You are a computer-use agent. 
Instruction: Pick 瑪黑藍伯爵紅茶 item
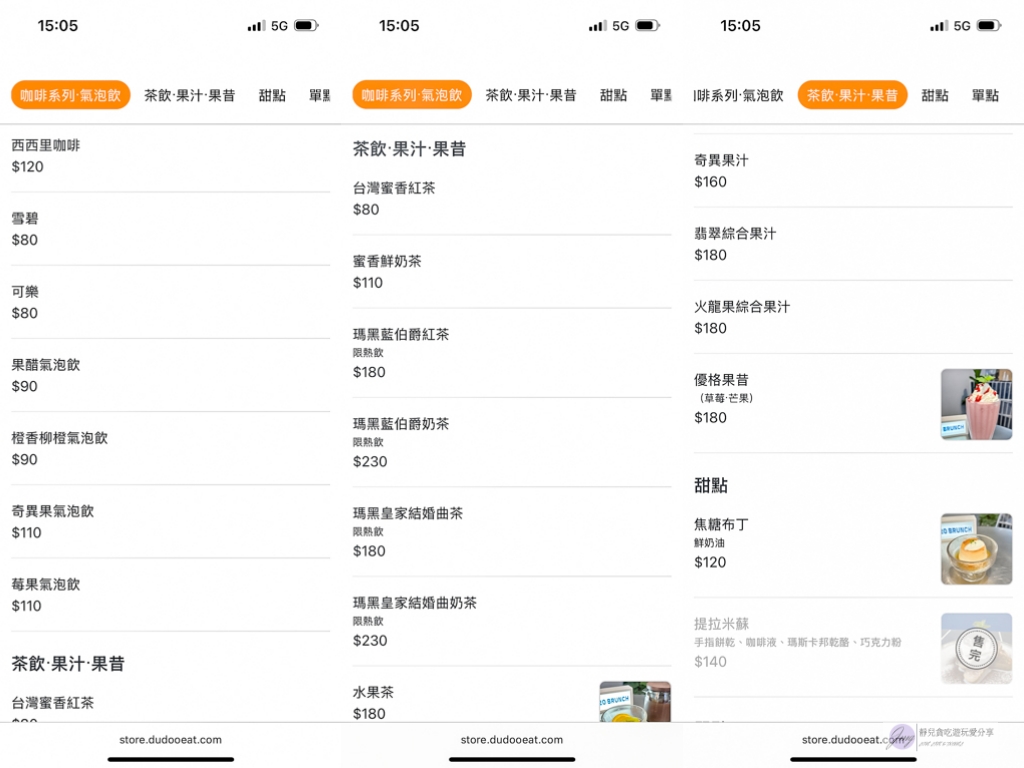512,353
